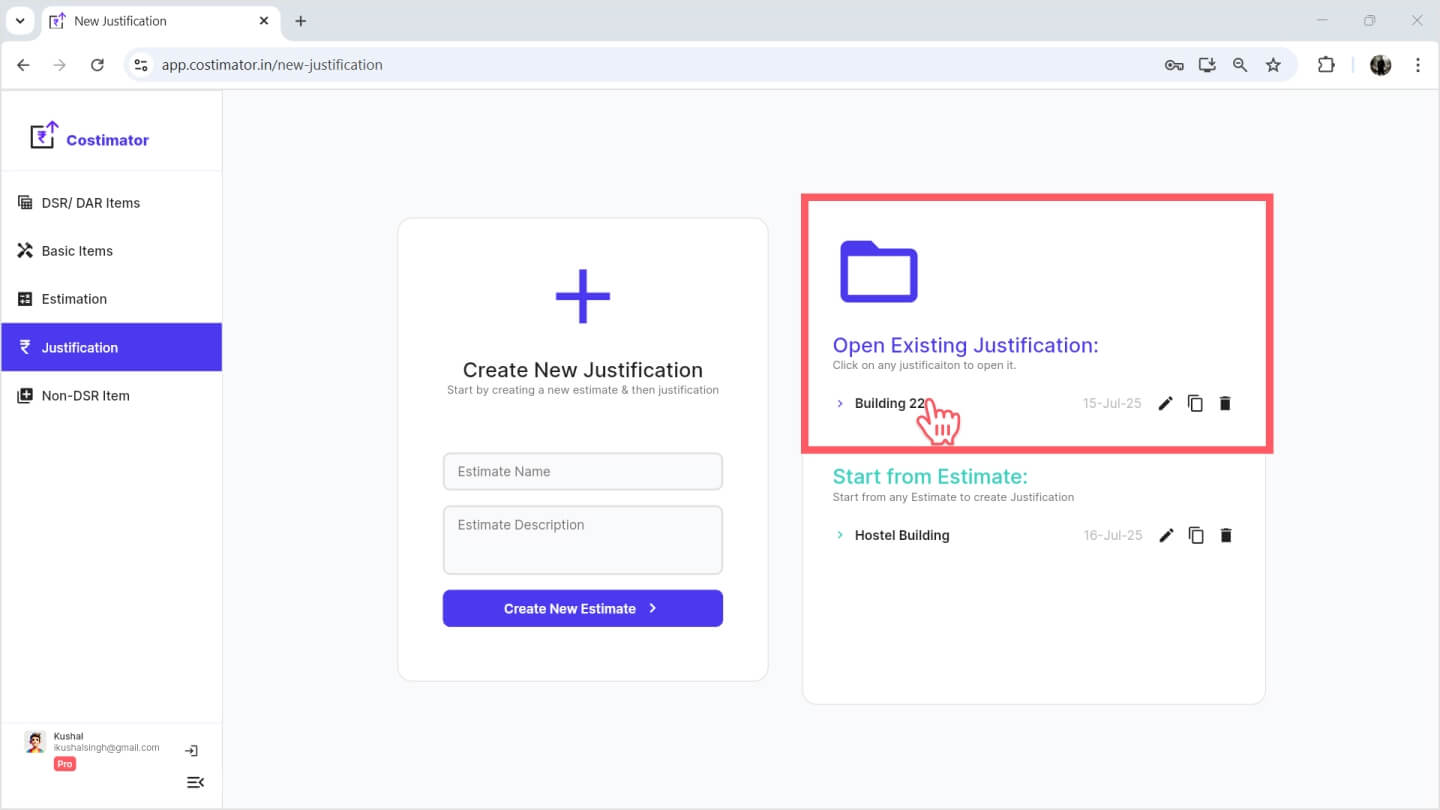
Task: Click the install app icon in address bar
Action: 1207,65
